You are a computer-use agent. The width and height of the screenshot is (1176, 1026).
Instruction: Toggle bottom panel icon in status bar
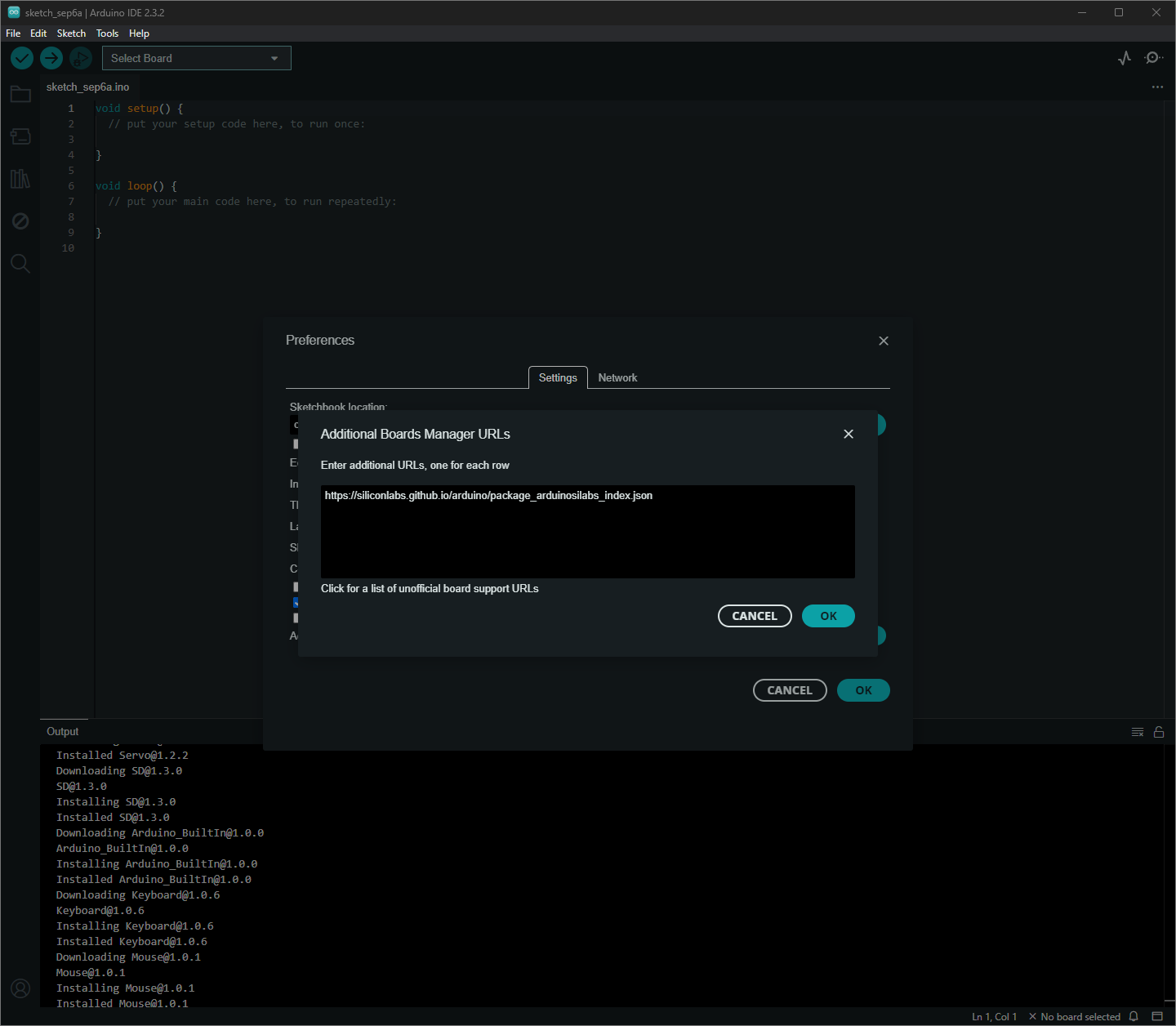[1157, 1016]
